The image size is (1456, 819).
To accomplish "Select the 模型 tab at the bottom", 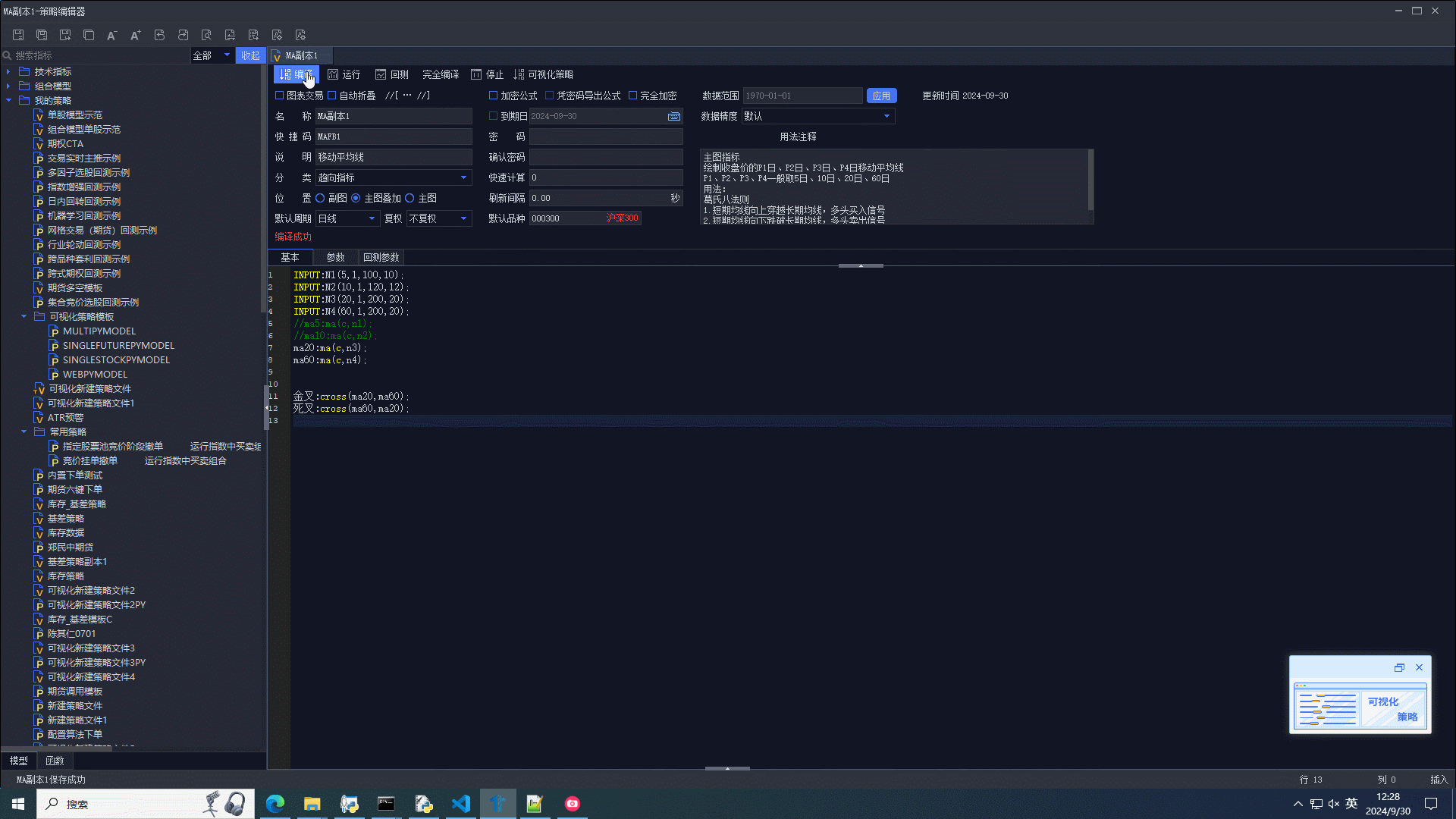I will click(x=19, y=761).
